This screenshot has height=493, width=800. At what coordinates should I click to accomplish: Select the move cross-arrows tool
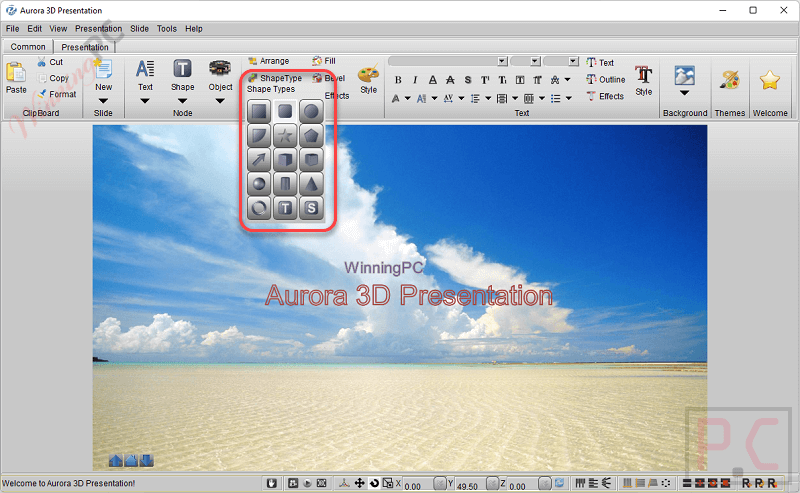(359, 483)
